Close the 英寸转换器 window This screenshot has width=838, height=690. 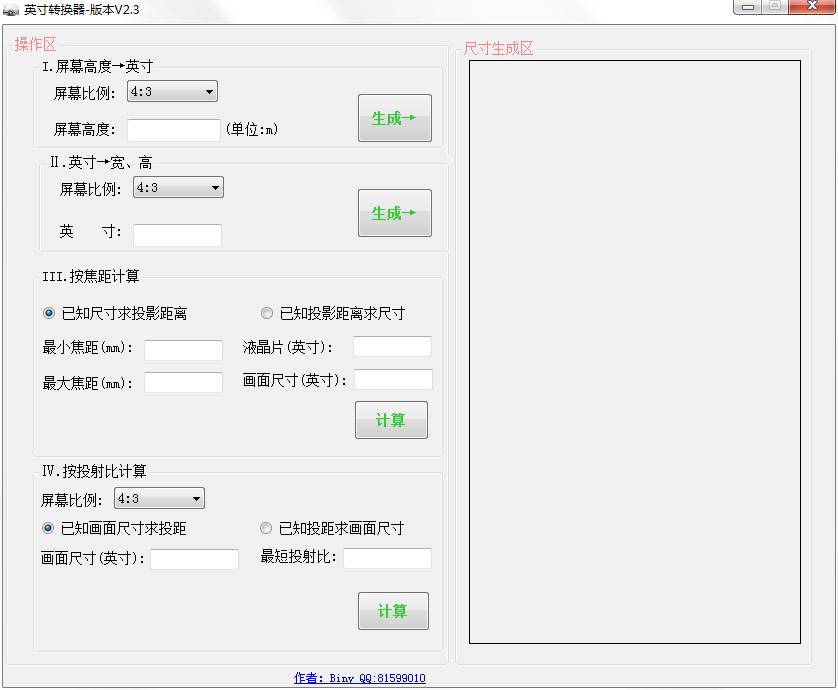coord(812,6)
